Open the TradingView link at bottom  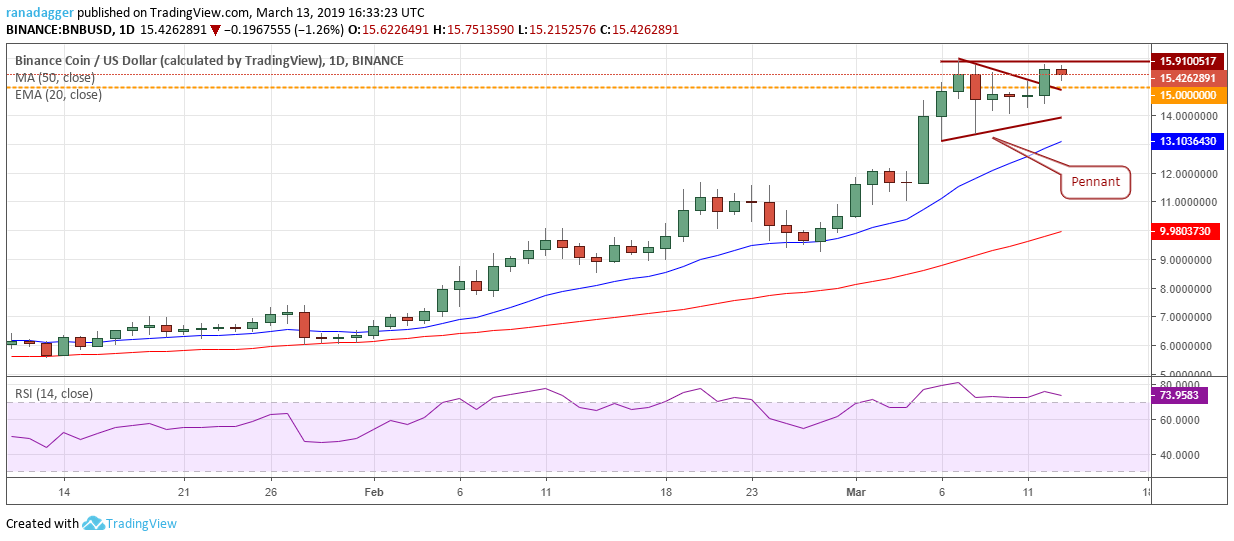coord(142,524)
